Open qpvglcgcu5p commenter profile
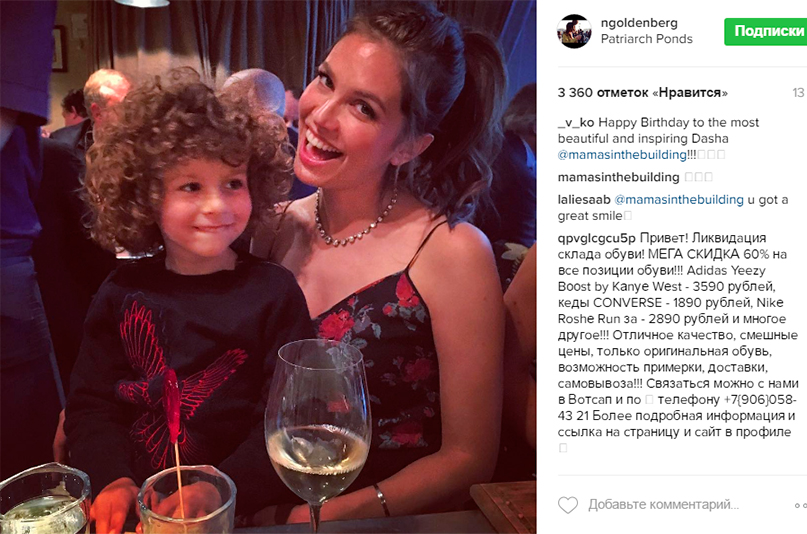This screenshot has width=807, height=534. coord(597,238)
